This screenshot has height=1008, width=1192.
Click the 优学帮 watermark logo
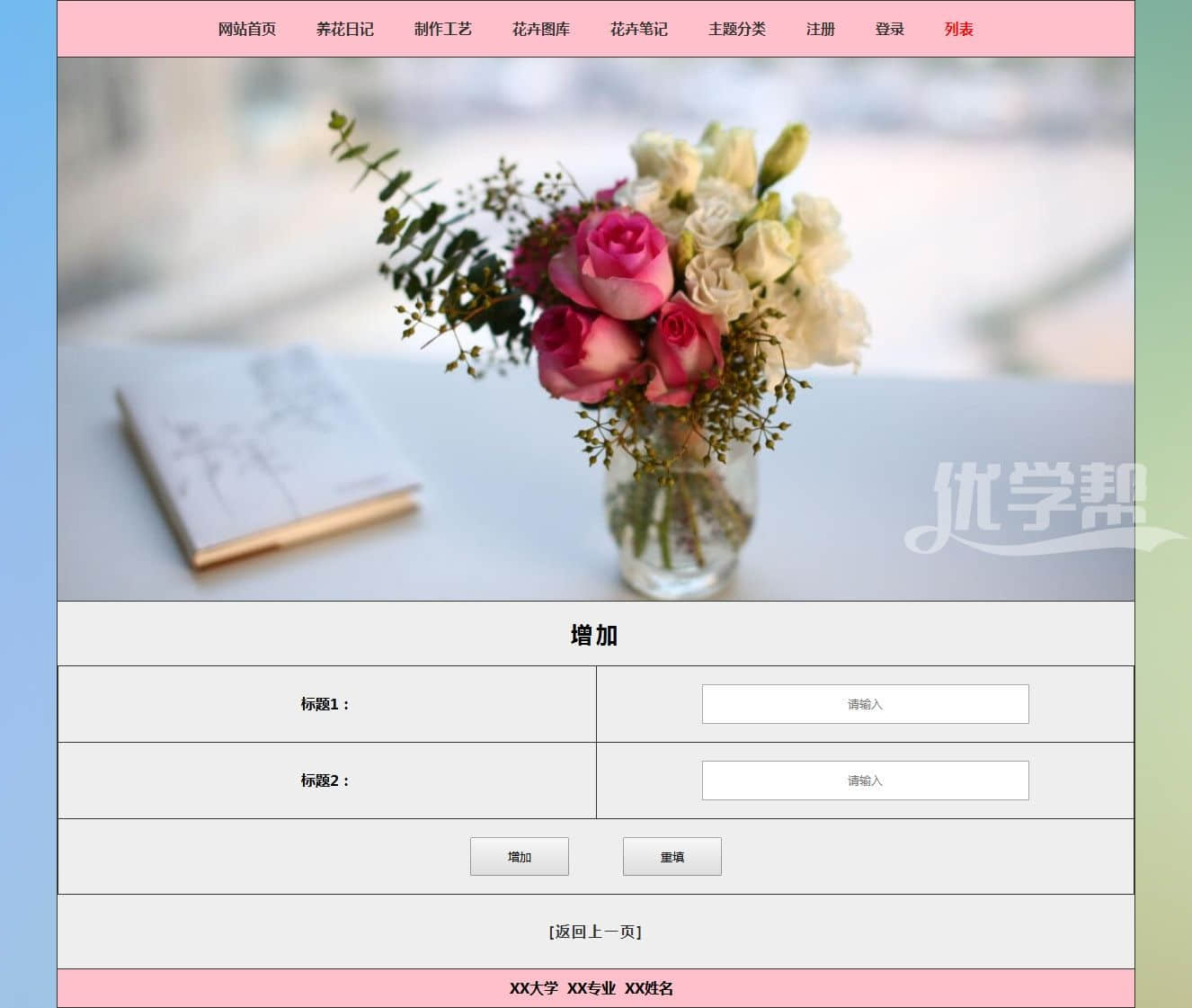point(1040,505)
